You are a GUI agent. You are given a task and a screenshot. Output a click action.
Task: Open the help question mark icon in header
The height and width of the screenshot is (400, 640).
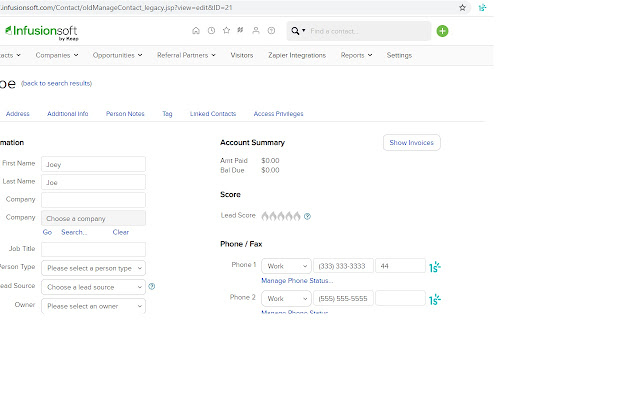[x=271, y=31]
